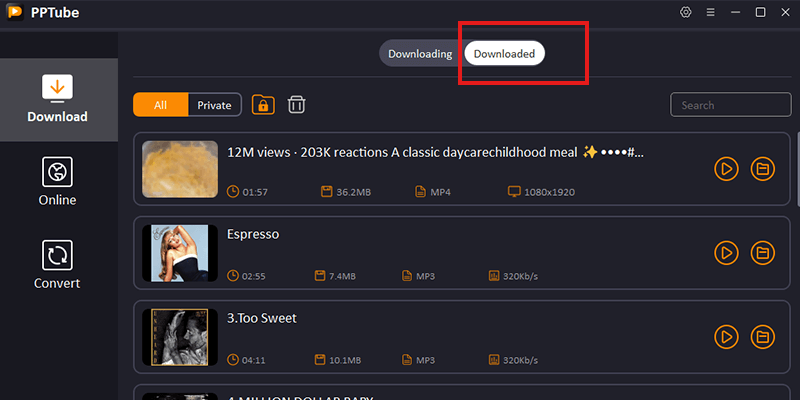Open the Convert section in sidebar
Image resolution: width=800 pixels, height=400 pixels.
click(x=58, y=265)
